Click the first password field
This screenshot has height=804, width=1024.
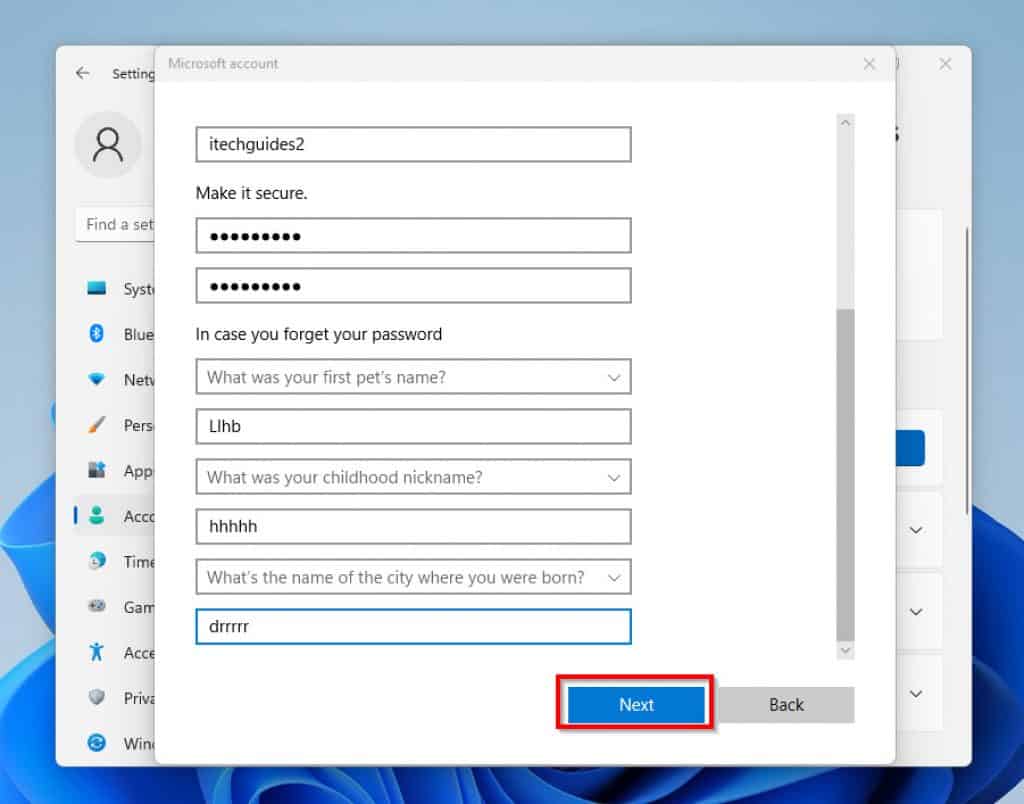click(x=413, y=236)
